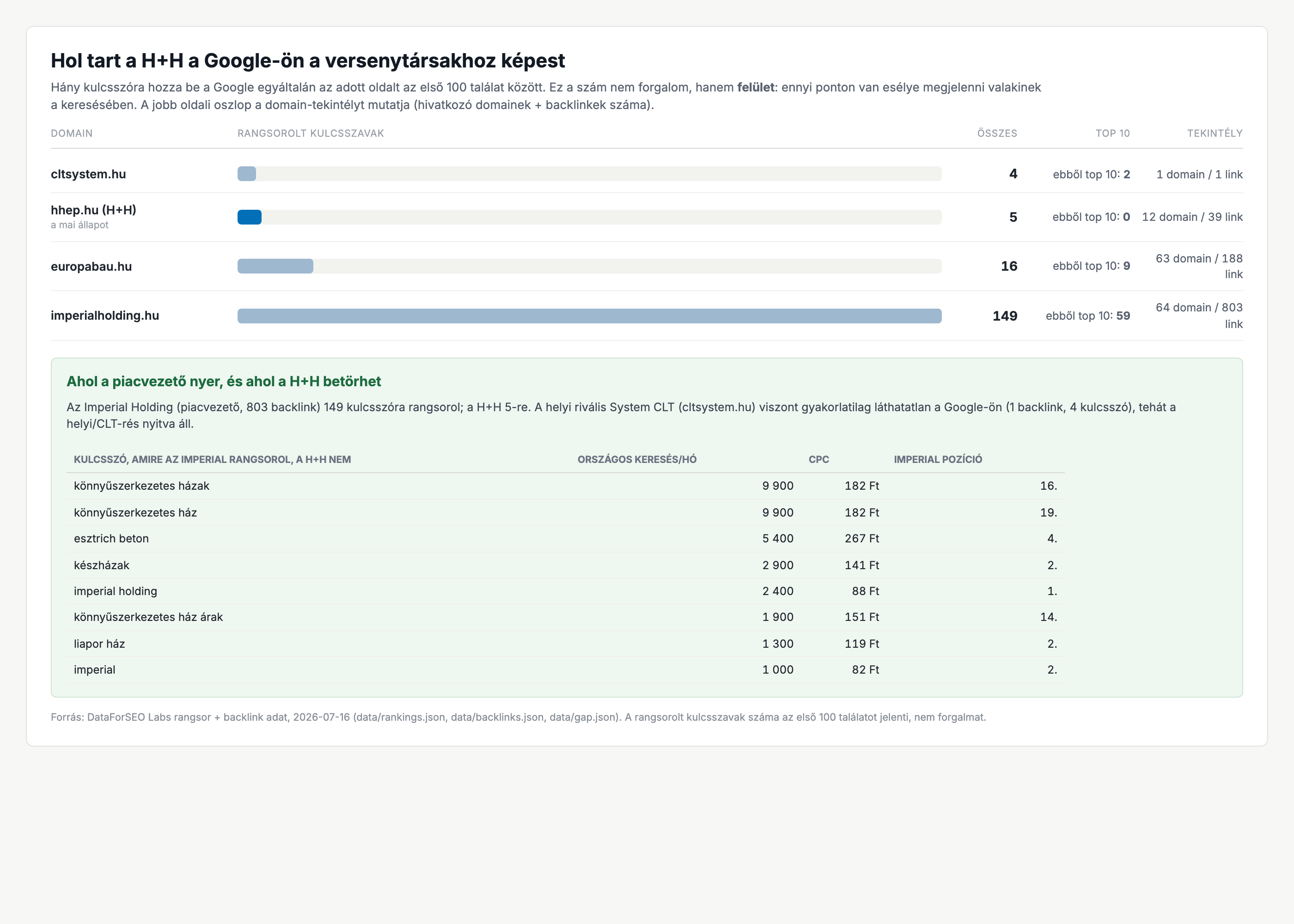Click the imperialholding.hu domain name

pyautogui.click(x=105, y=315)
